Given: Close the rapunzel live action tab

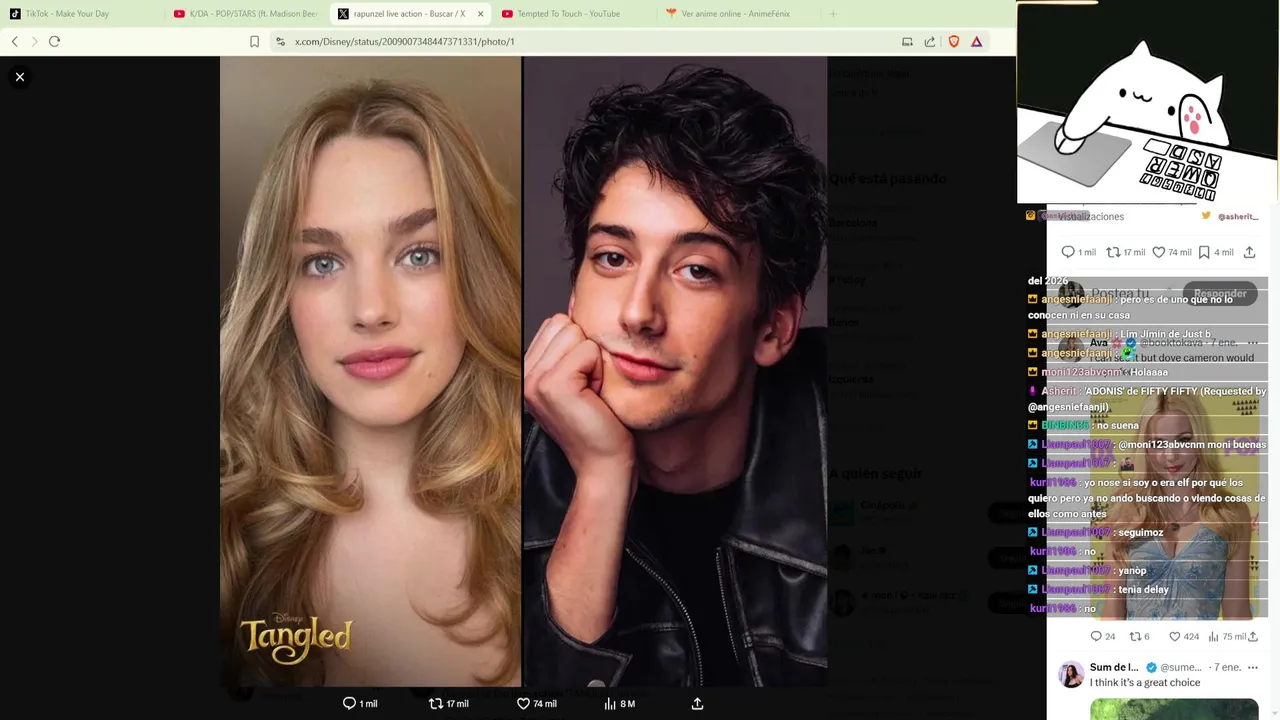Looking at the screenshot, I should coord(481,14).
